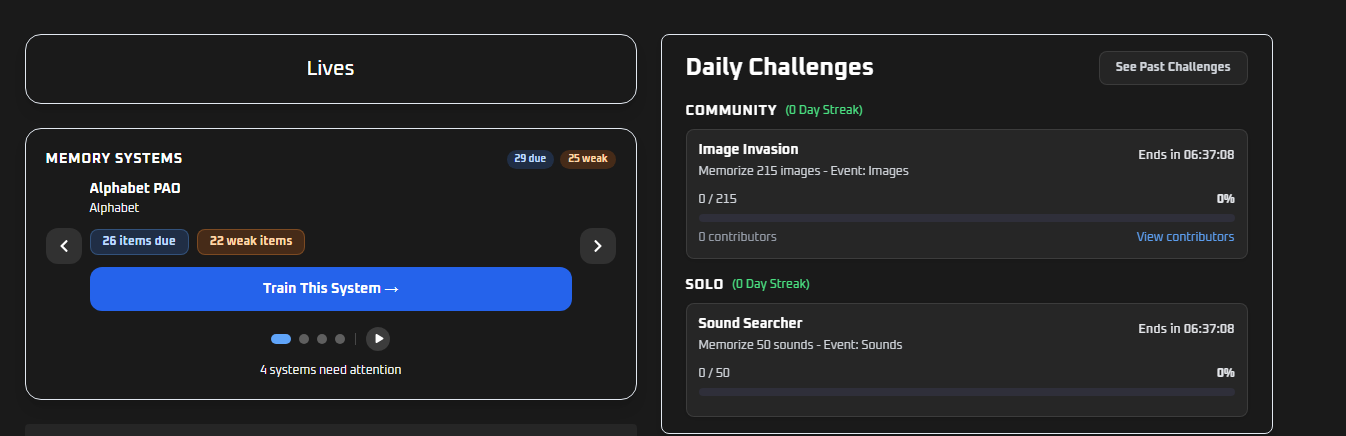Click the Alphabet PAO system title
This screenshot has width=1346, height=436.
coord(135,188)
